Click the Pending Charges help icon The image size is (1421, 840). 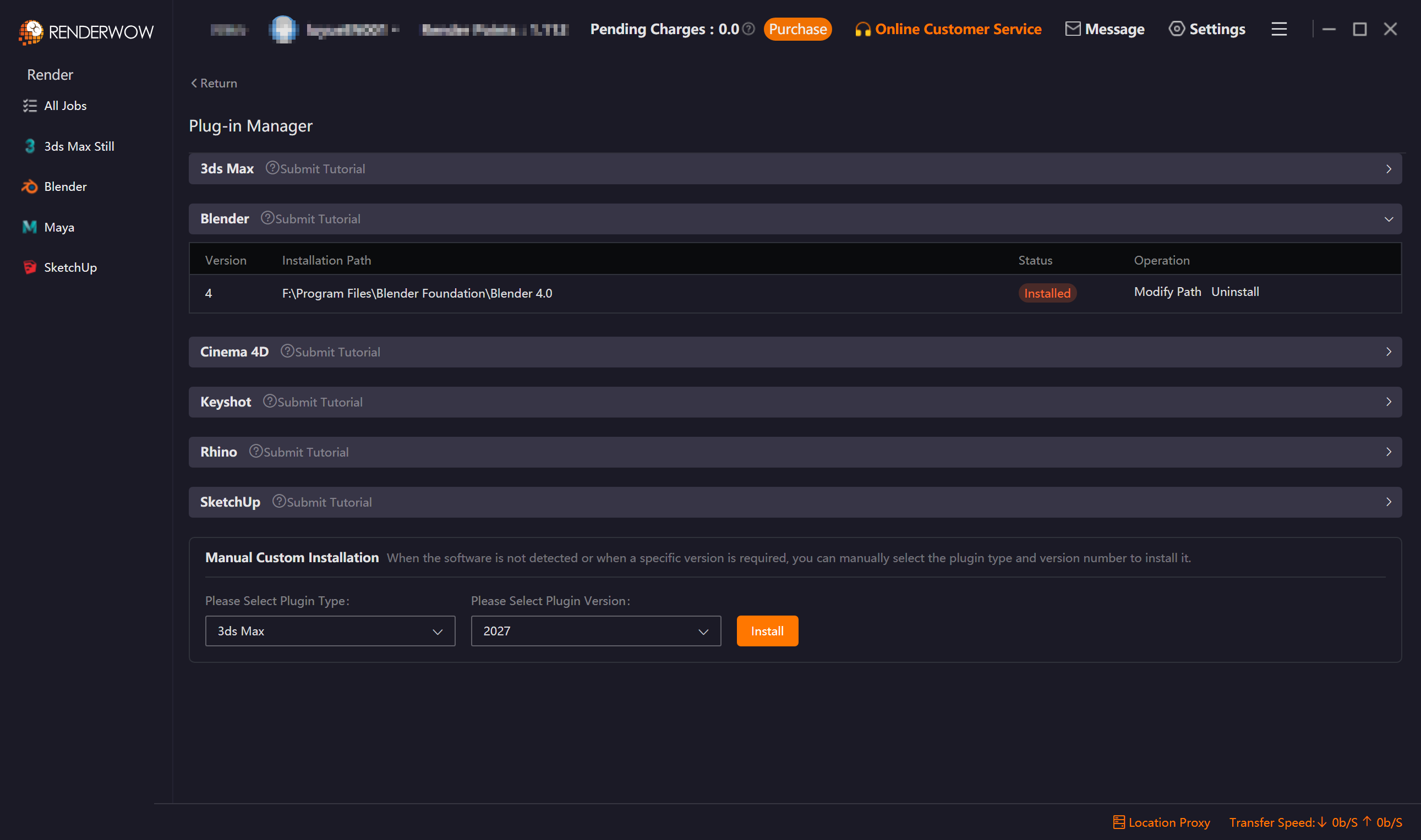coord(748,29)
